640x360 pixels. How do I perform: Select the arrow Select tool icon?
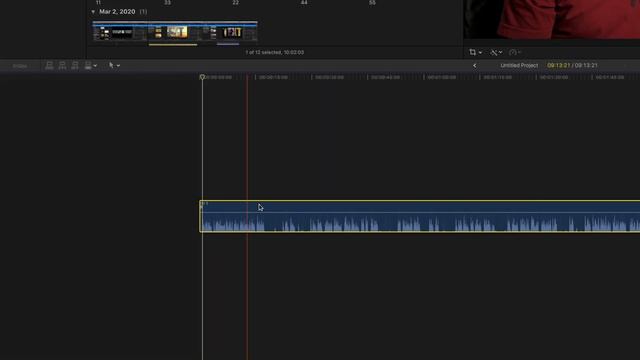point(111,65)
